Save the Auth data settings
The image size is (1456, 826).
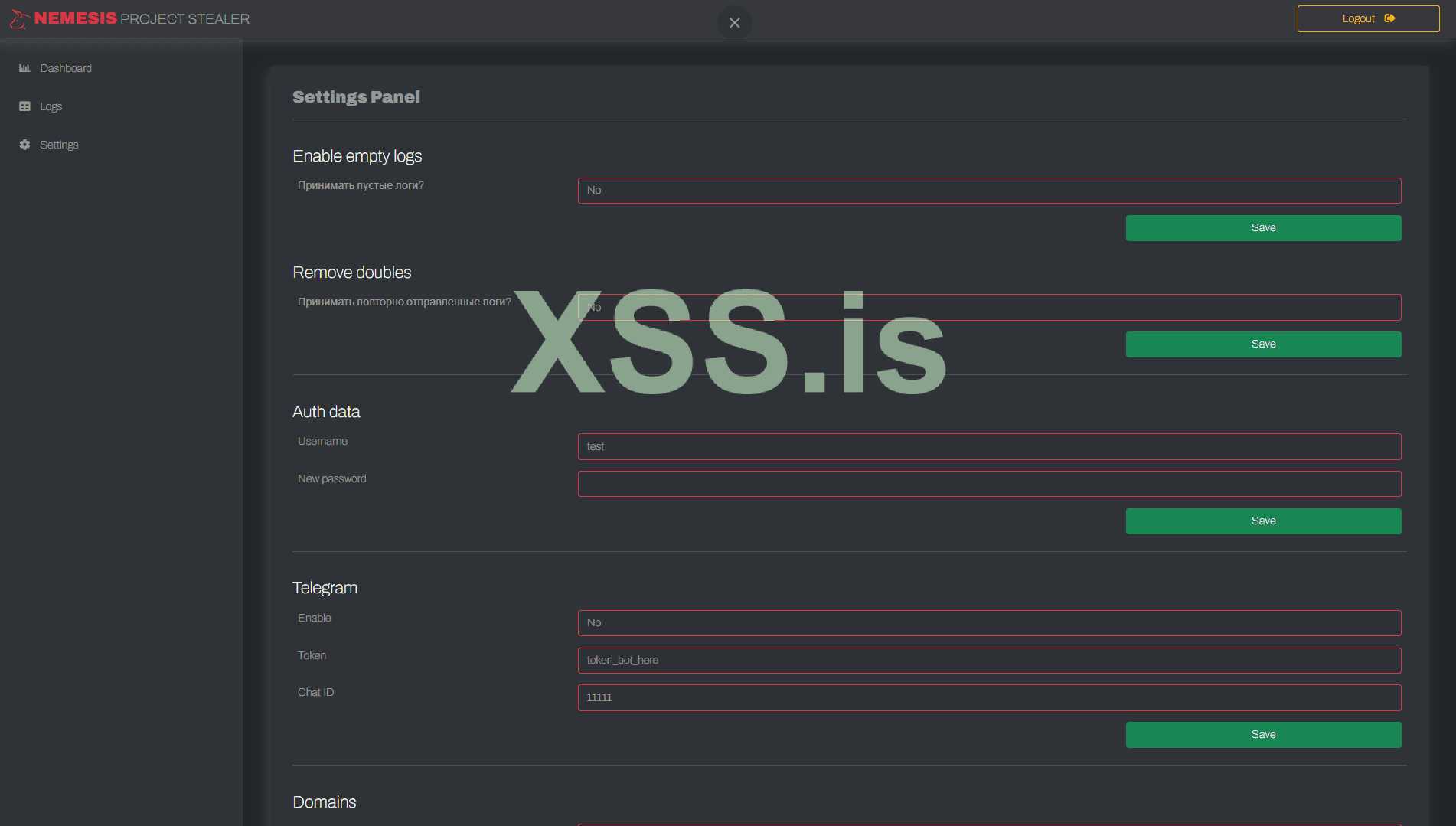point(1263,521)
